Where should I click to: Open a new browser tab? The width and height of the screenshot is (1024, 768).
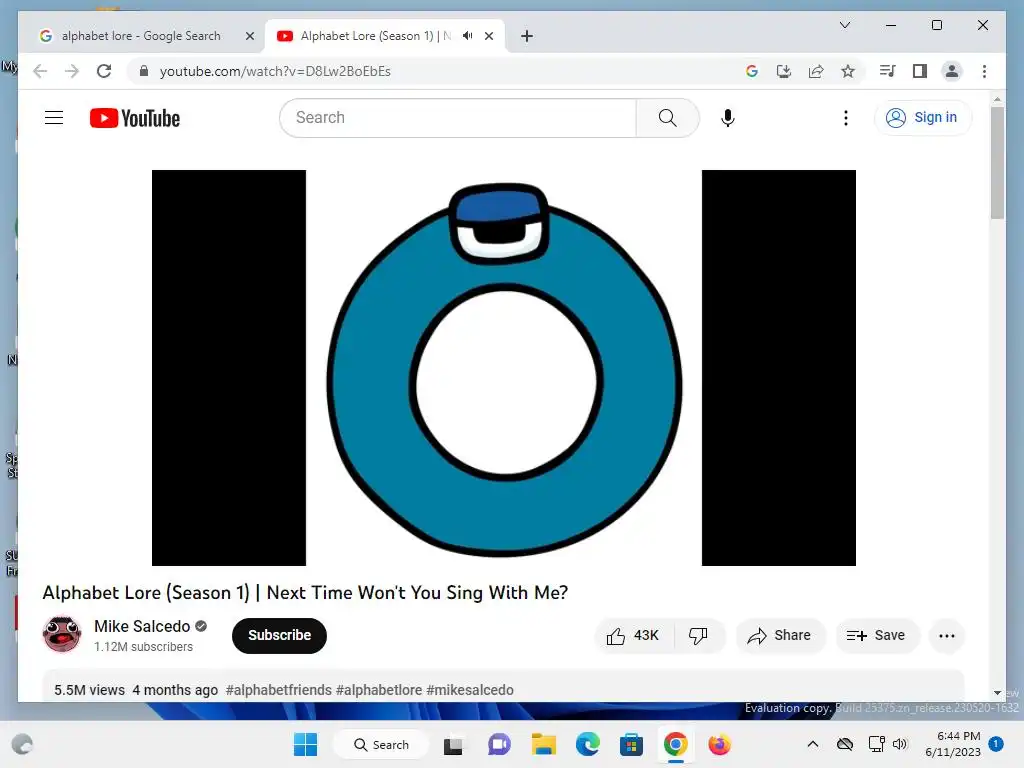click(526, 36)
